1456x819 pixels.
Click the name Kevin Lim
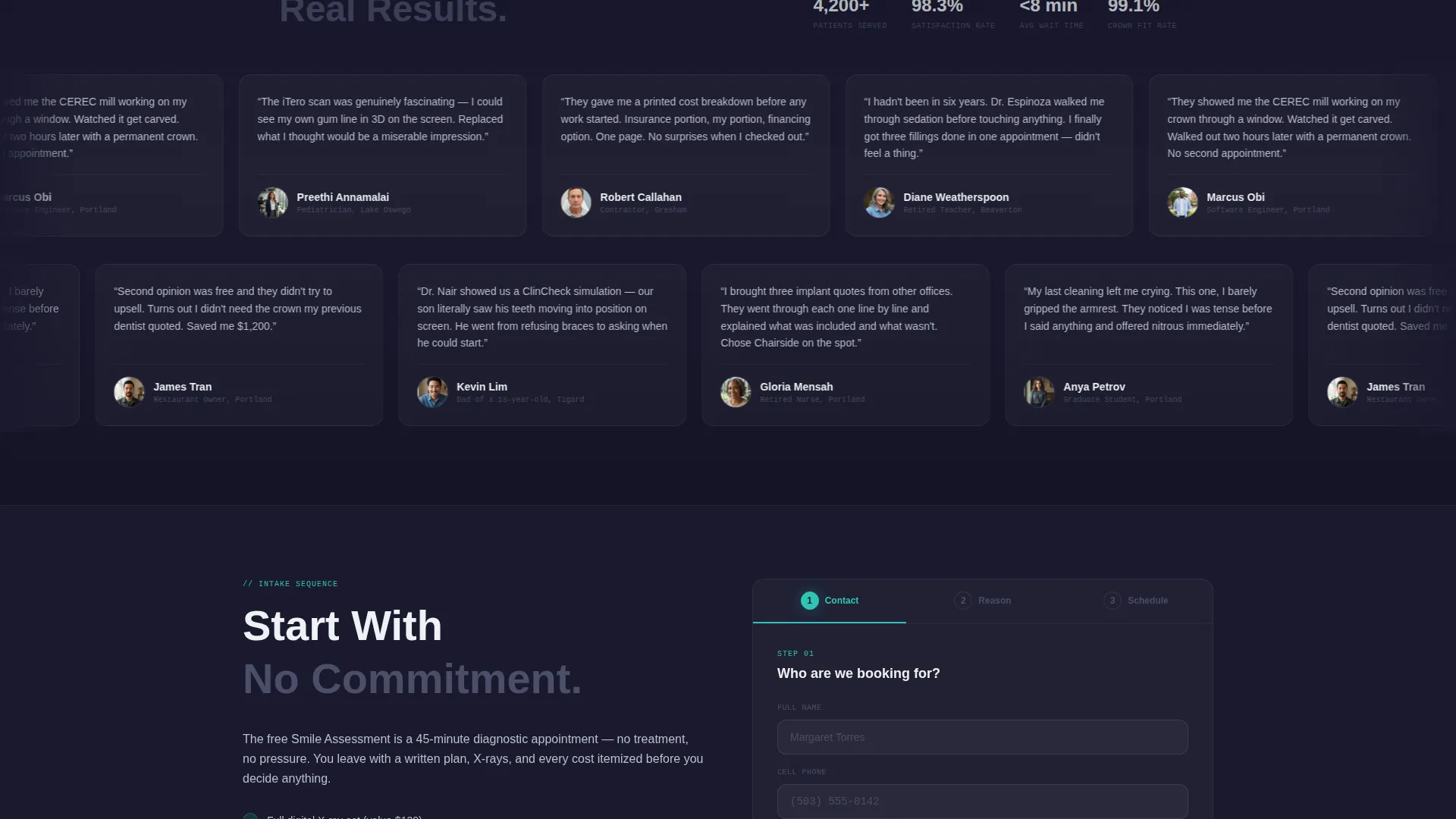pos(482,387)
